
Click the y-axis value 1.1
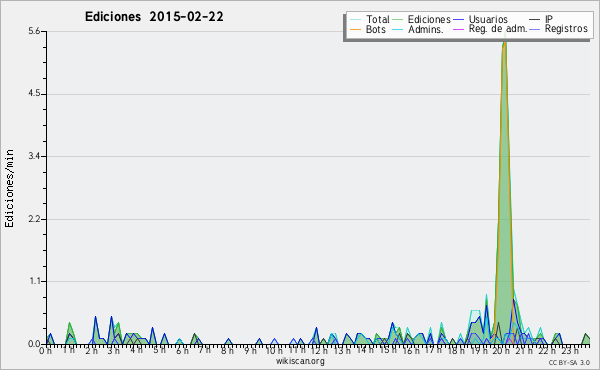(x=34, y=281)
